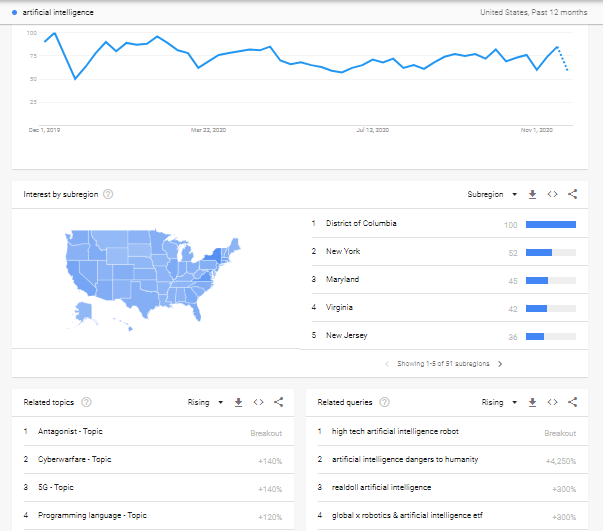The width and height of the screenshot is (603, 531).
Task: Open help icon next to Interest by subregion
Action: 108,194
